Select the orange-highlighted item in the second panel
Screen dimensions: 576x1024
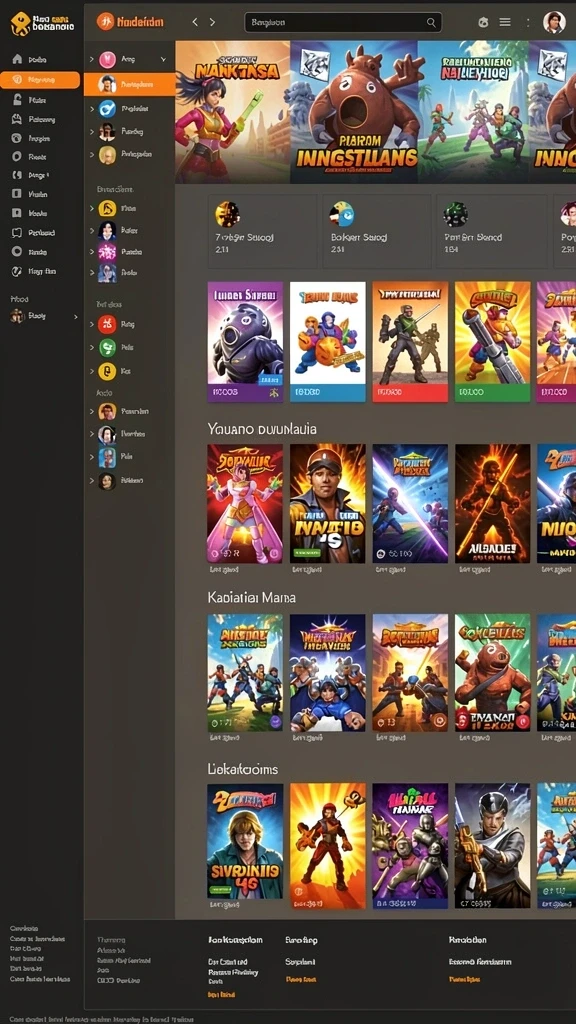[x=129, y=84]
